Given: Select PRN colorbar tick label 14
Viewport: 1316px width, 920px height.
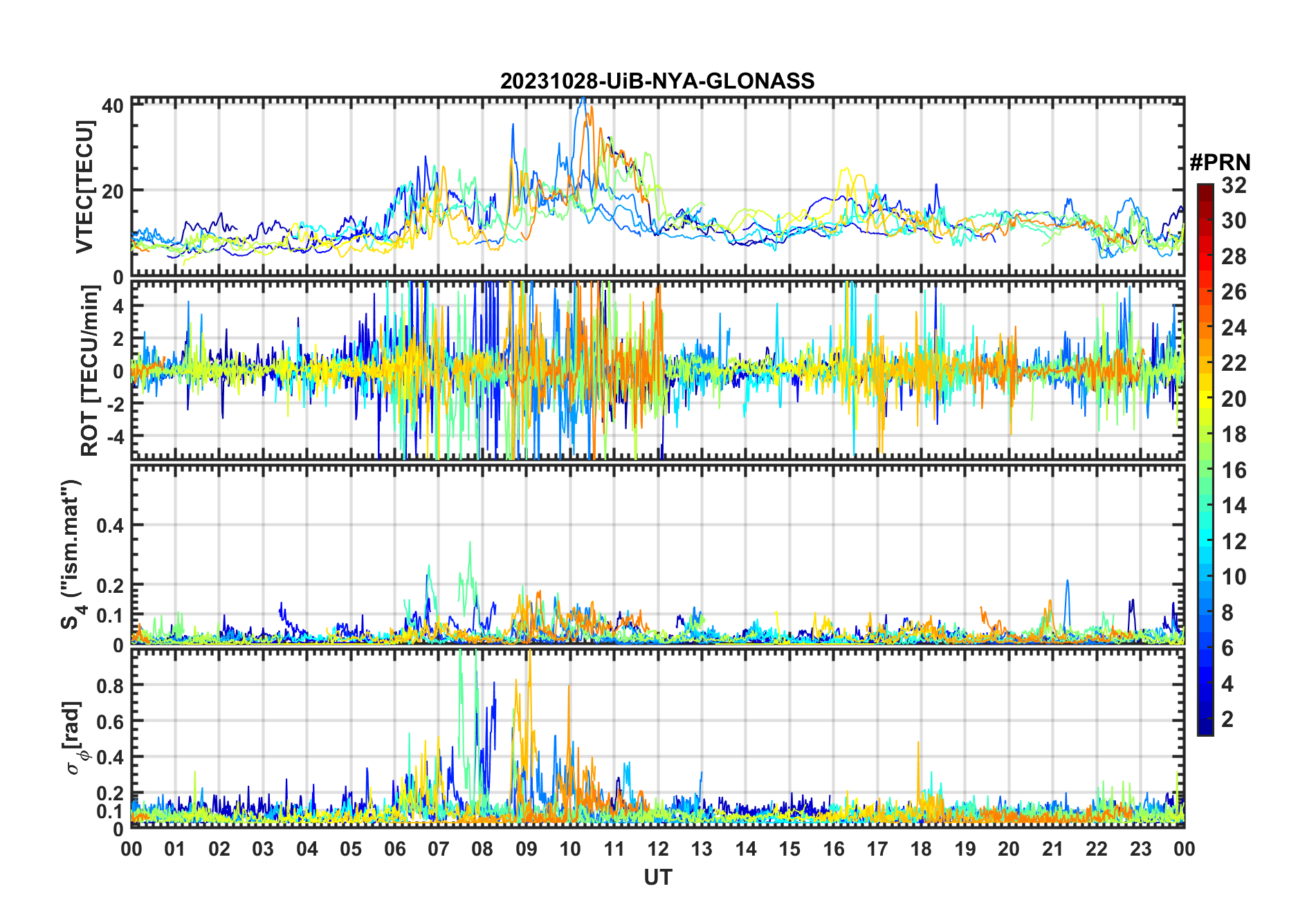Looking at the screenshot, I should (x=1234, y=506).
